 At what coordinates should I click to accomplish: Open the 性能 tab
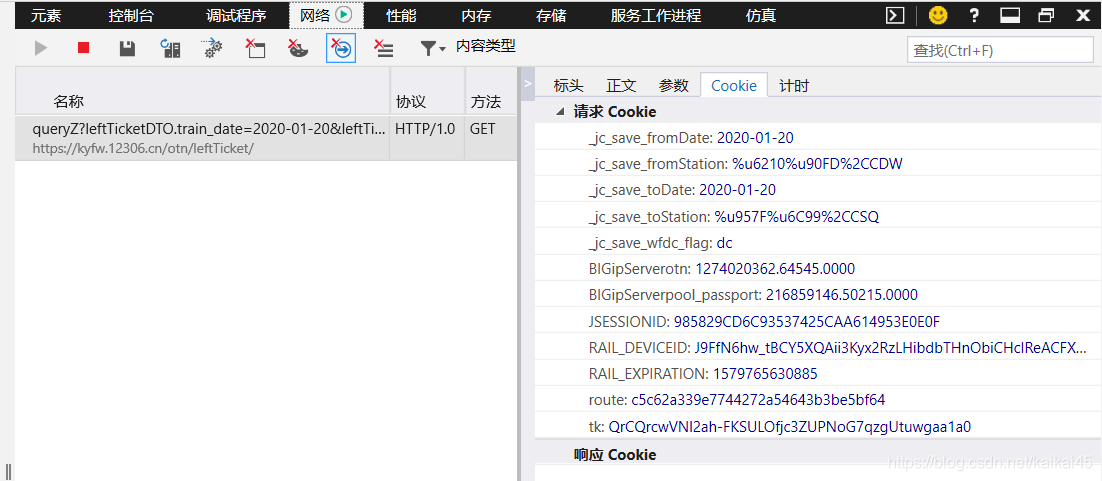coord(401,15)
